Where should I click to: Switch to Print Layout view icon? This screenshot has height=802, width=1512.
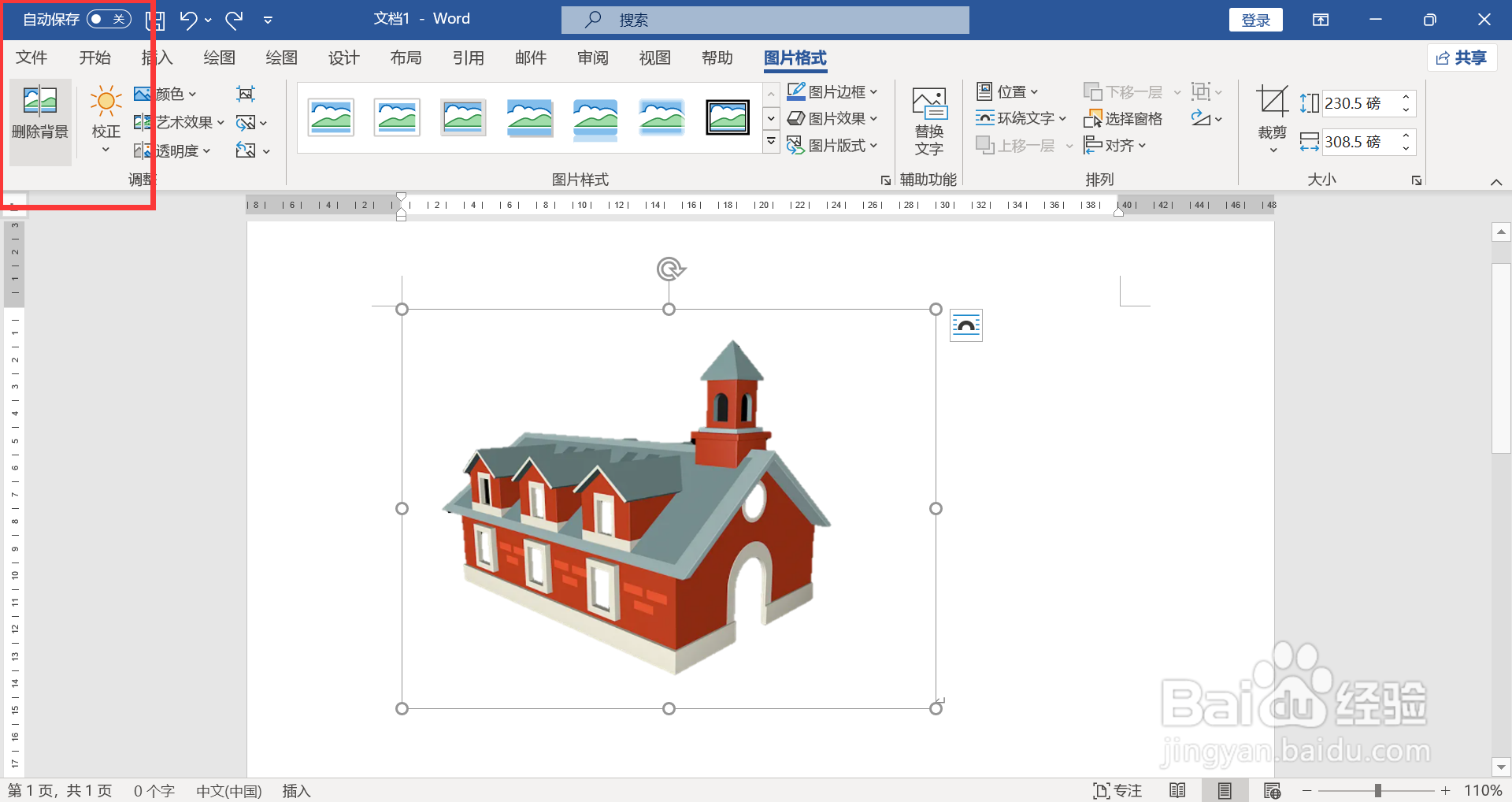point(1225,790)
